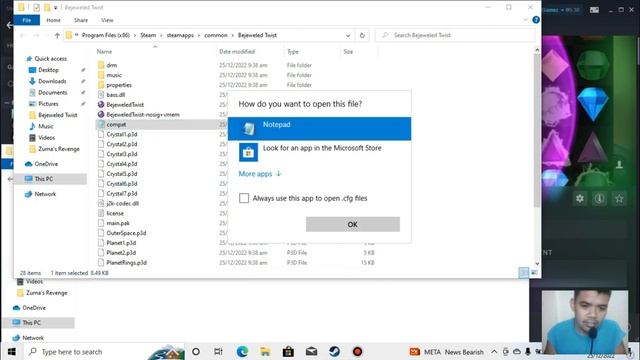Screen dimensions: 640x360
Task: Open address bar history dropdown
Action: (348, 36)
